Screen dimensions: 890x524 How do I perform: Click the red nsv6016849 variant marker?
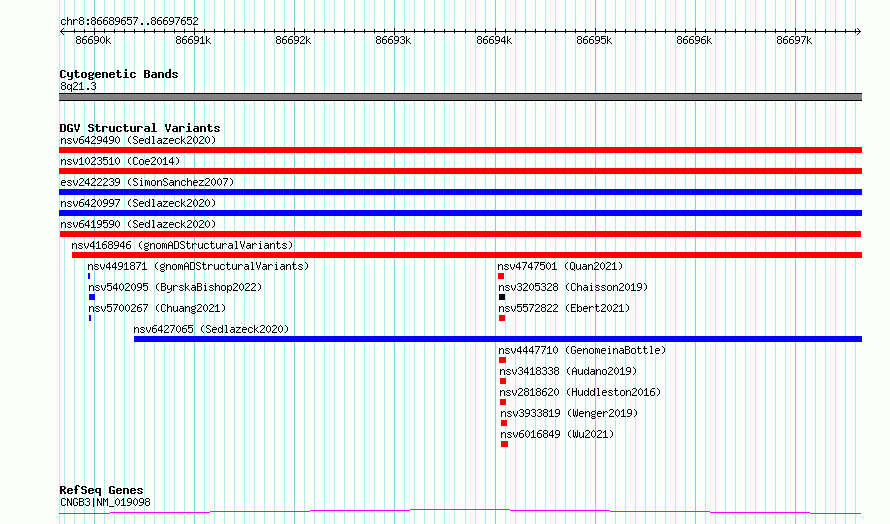(505, 444)
